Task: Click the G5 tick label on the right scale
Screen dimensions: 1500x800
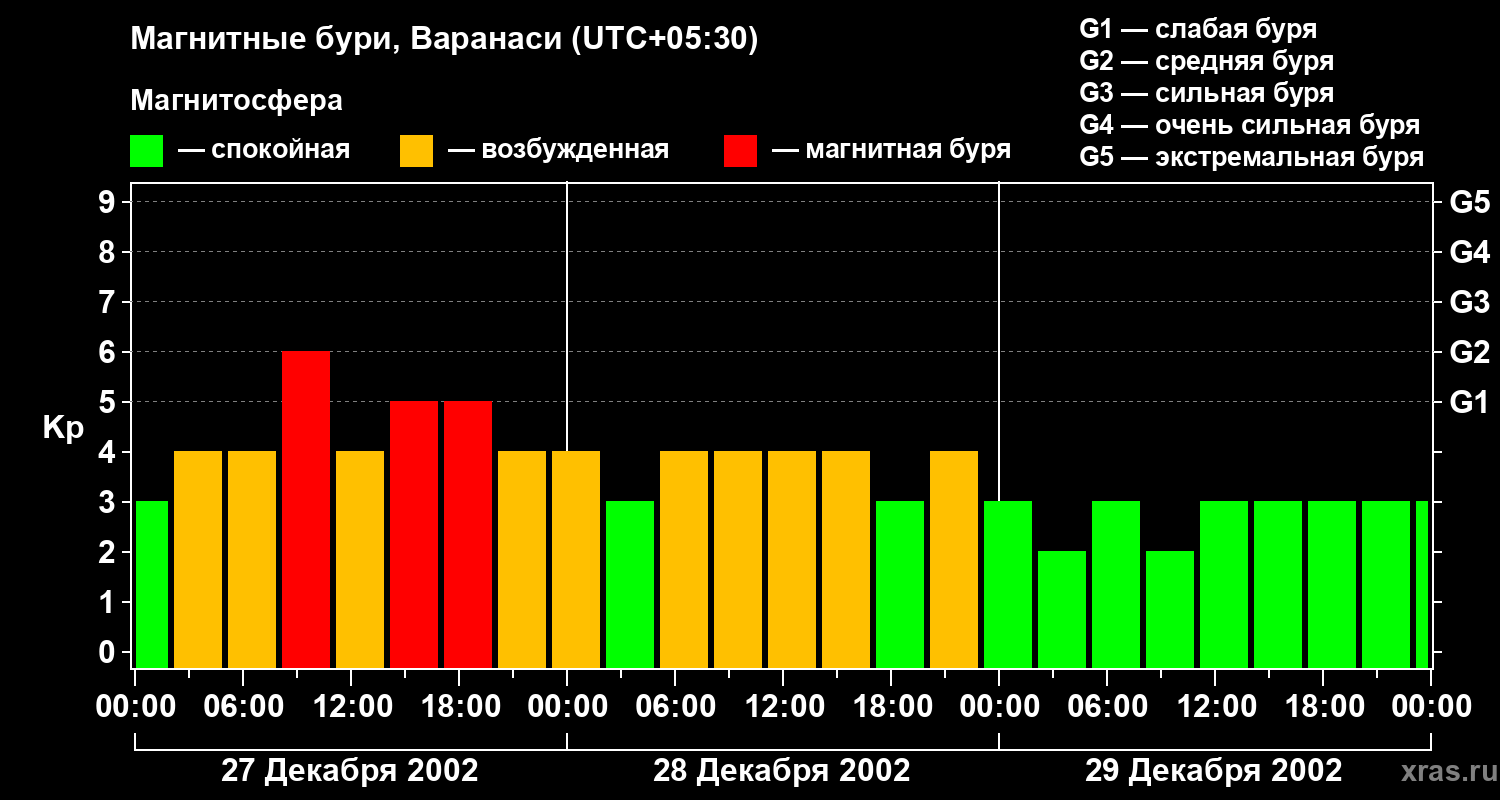Action: (1469, 202)
